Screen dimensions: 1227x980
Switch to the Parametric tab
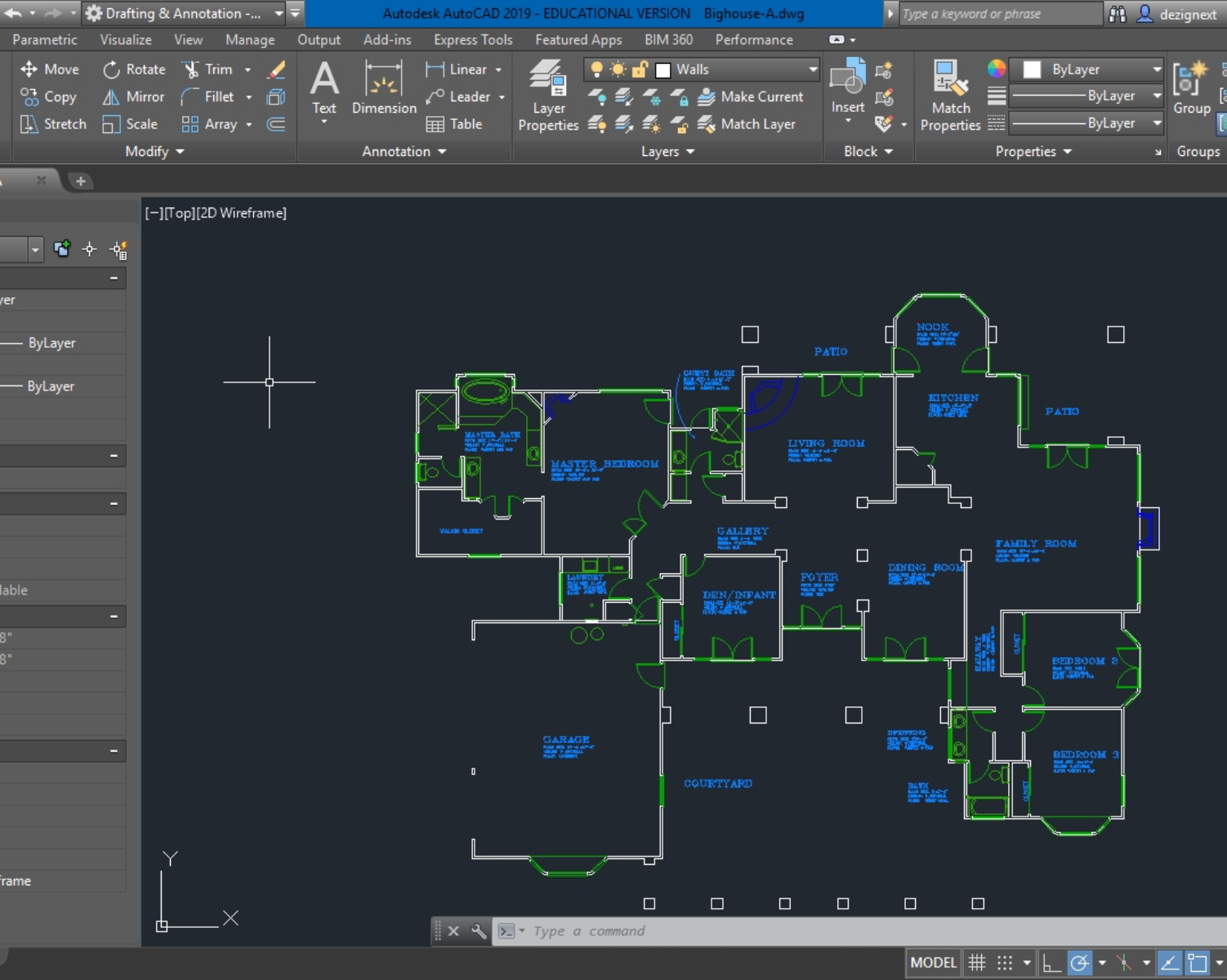[x=45, y=39]
